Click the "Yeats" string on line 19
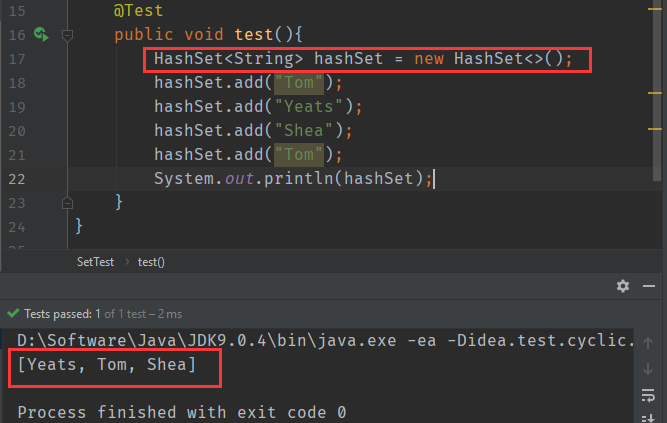667x423 pixels. coord(308,106)
